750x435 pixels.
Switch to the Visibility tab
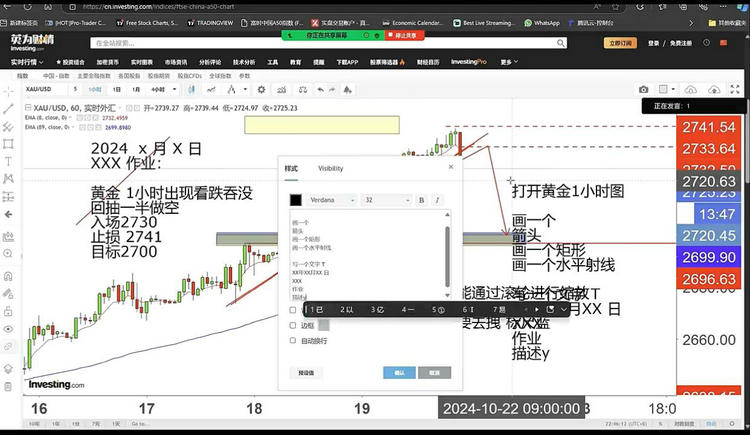(x=330, y=169)
